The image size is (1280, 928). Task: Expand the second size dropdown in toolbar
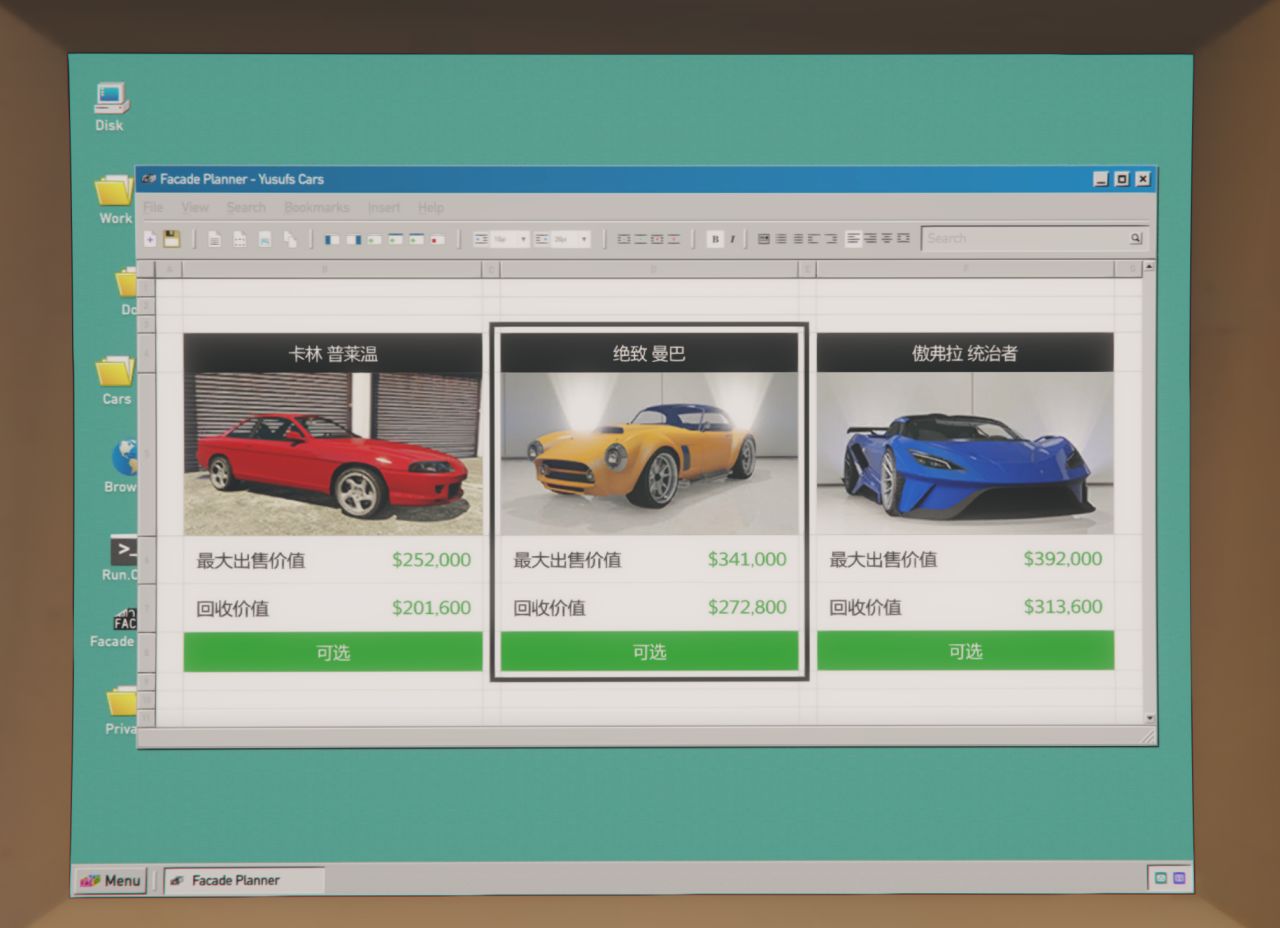click(x=584, y=239)
